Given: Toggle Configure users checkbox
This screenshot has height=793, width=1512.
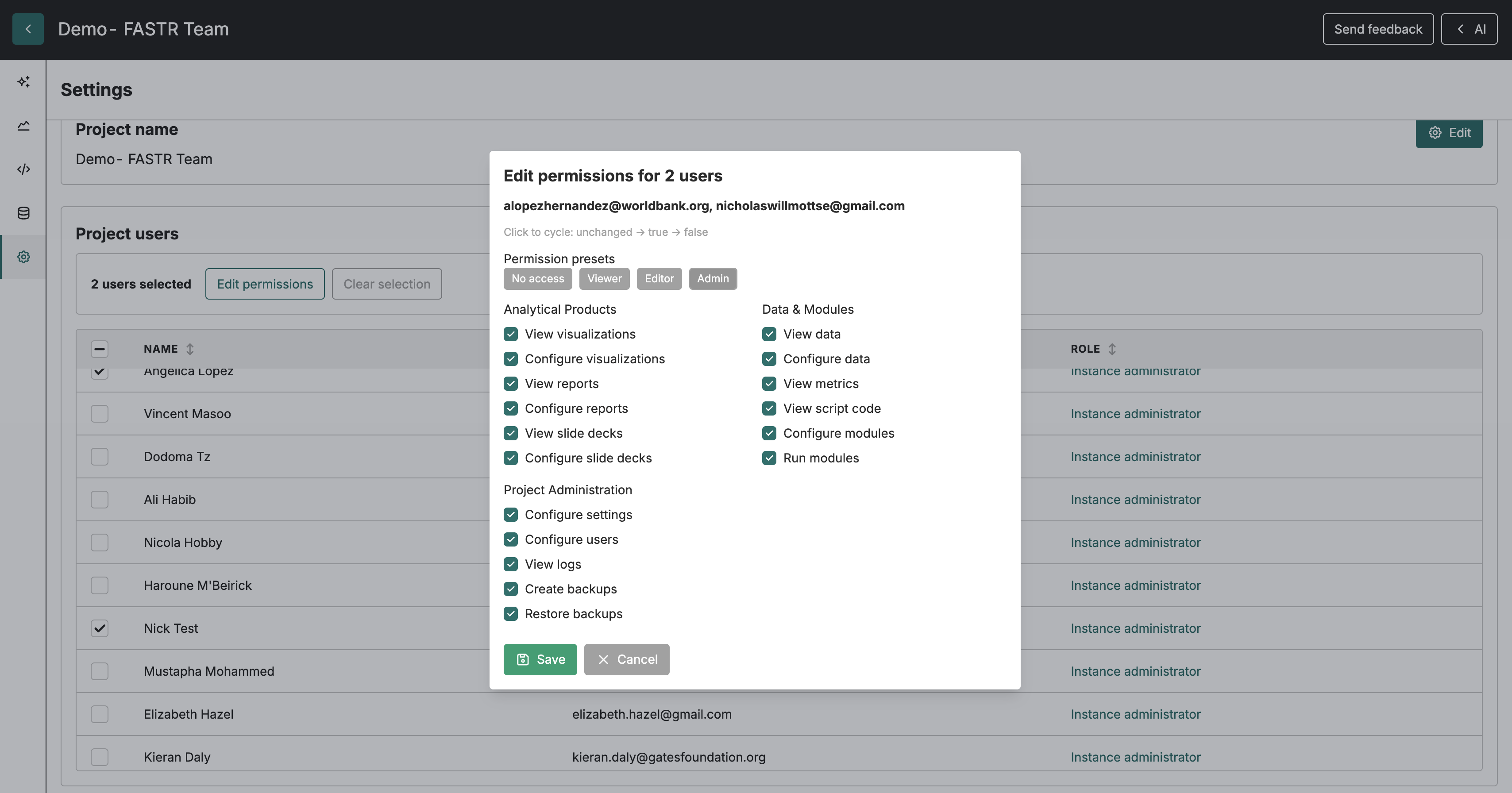Looking at the screenshot, I should pyautogui.click(x=511, y=539).
